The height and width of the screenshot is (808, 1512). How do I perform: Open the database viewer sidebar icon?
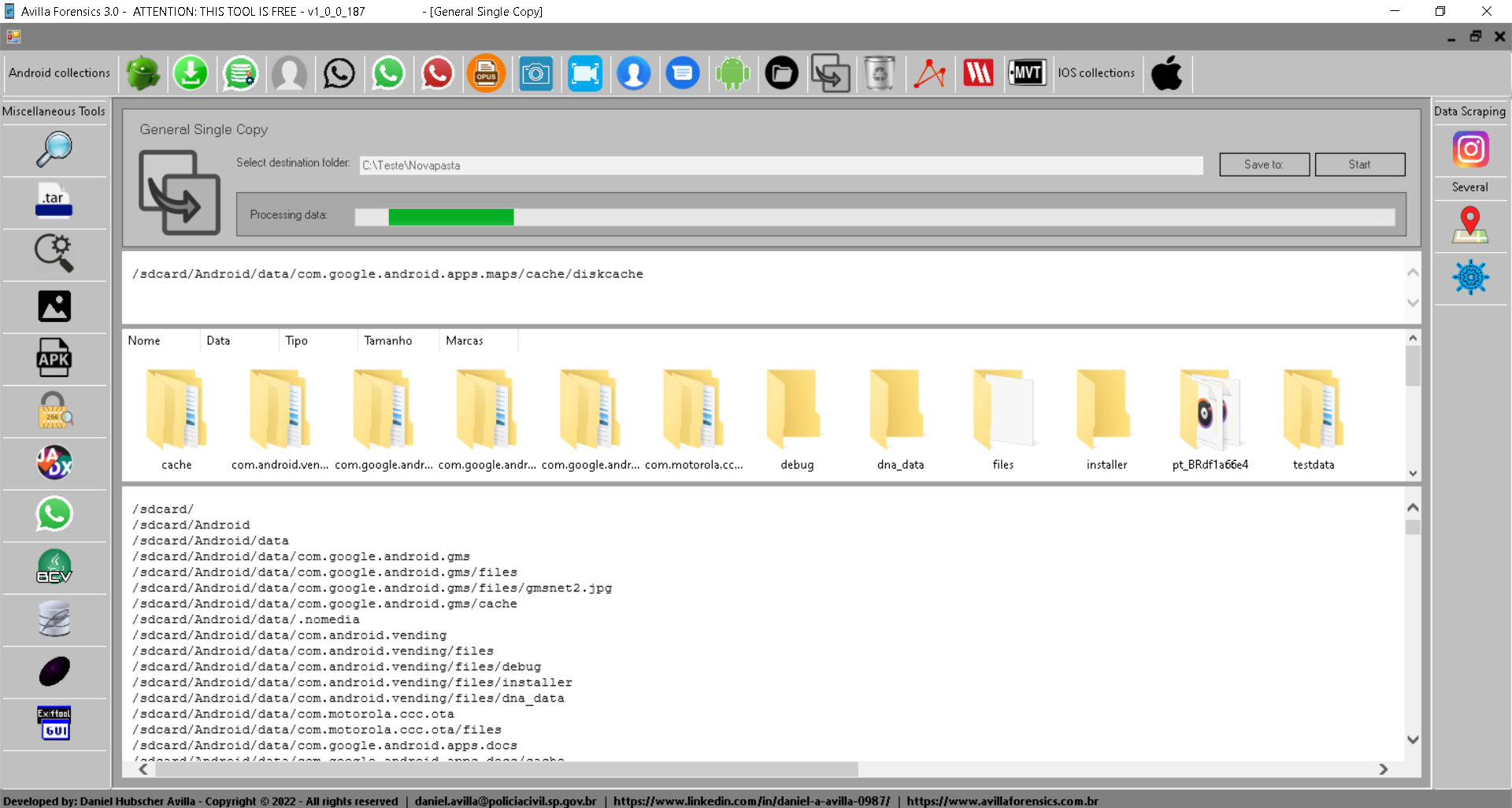click(54, 619)
